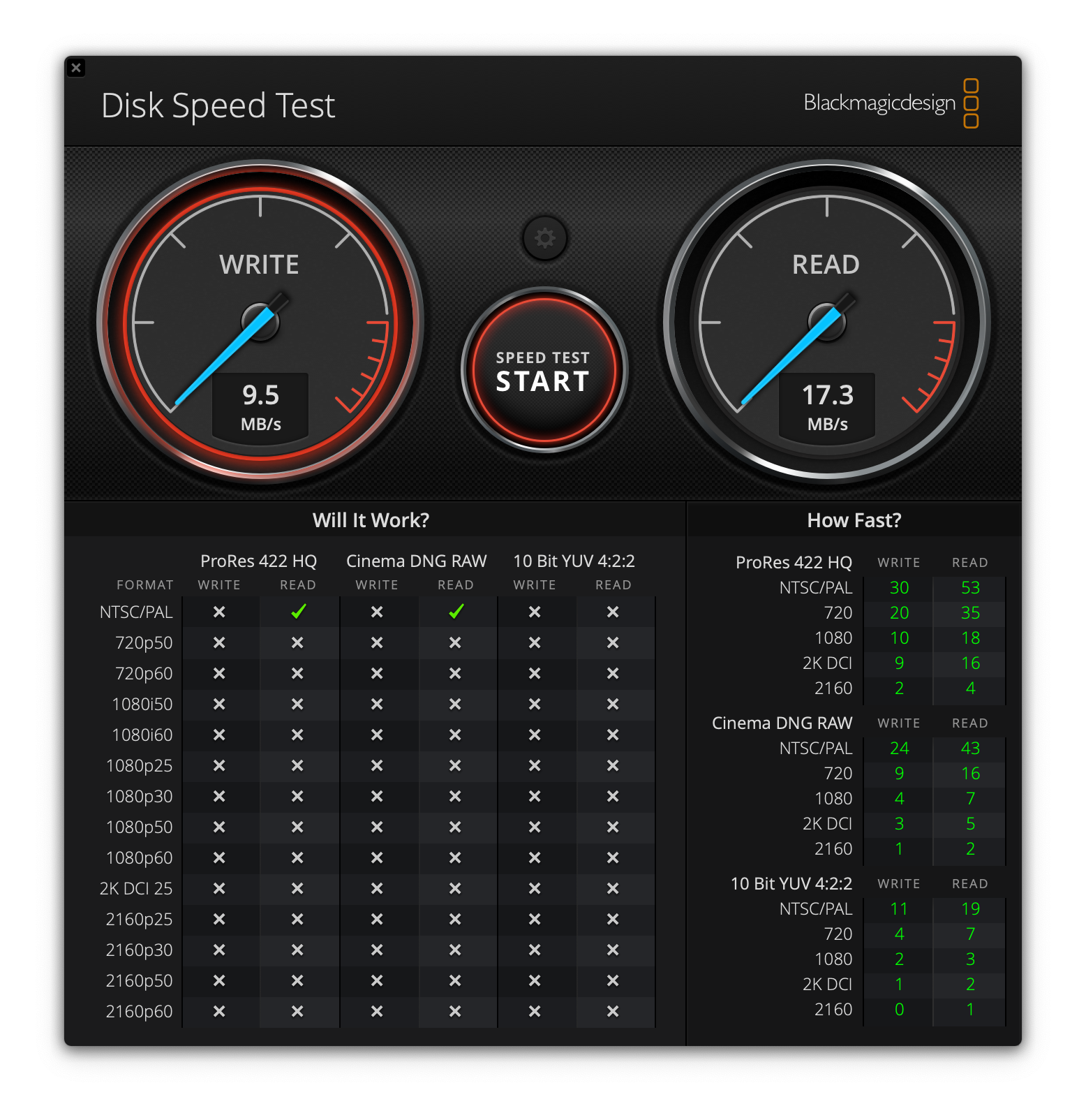Click X mark for ProRes 422 HQ 1080i50 read
This screenshot has height=1120, width=1086.
[x=297, y=704]
